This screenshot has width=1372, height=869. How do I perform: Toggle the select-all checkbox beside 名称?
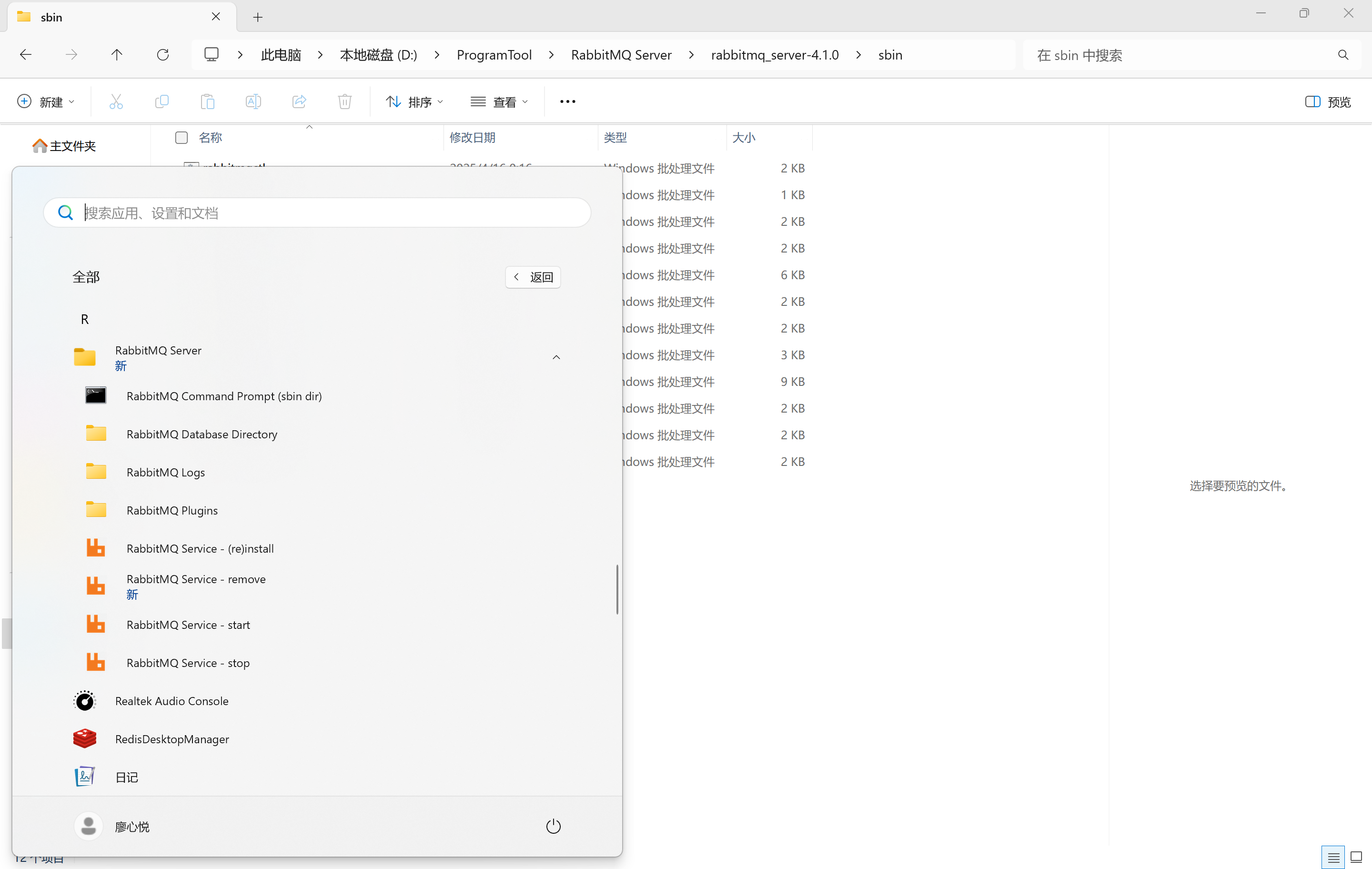click(x=181, y=137)
